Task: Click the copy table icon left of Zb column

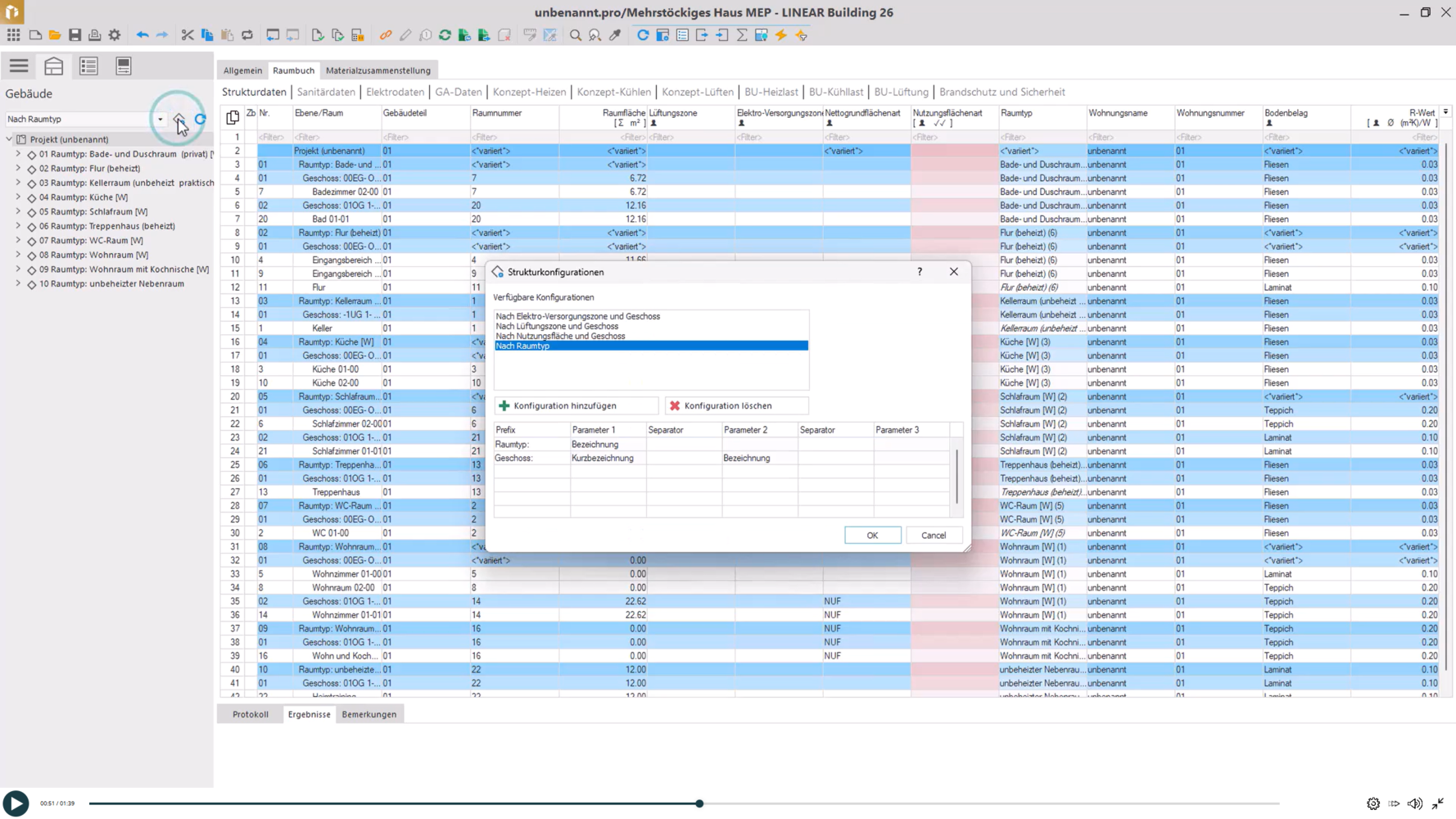Action: click(x=233, y=117)
